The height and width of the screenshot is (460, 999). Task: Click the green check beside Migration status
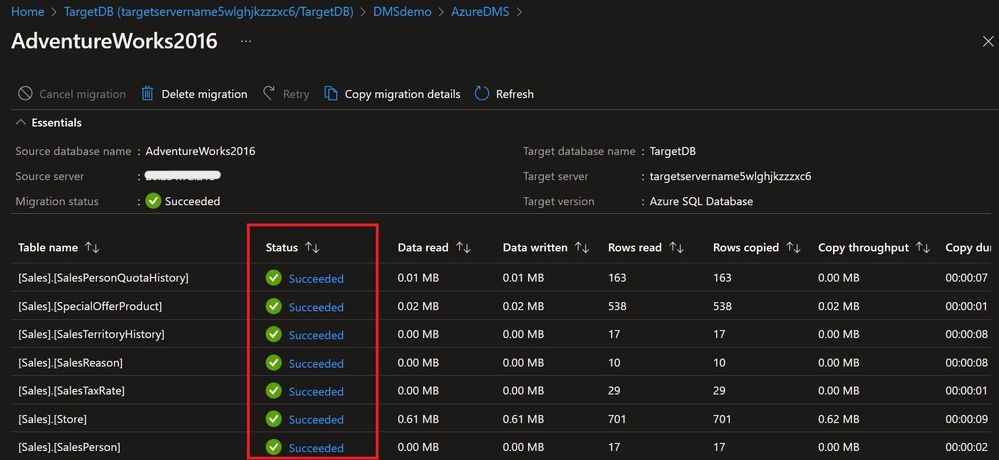point(153,201)
